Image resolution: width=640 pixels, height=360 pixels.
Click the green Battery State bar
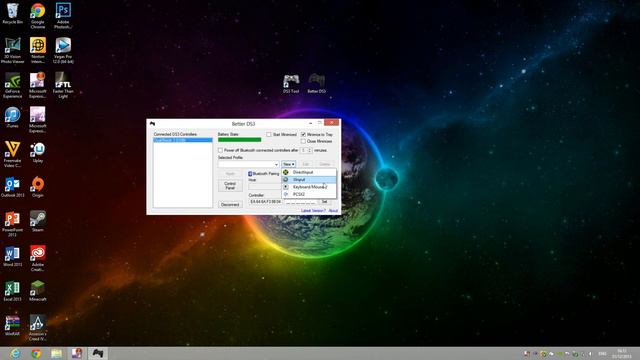tap(240, 140)
